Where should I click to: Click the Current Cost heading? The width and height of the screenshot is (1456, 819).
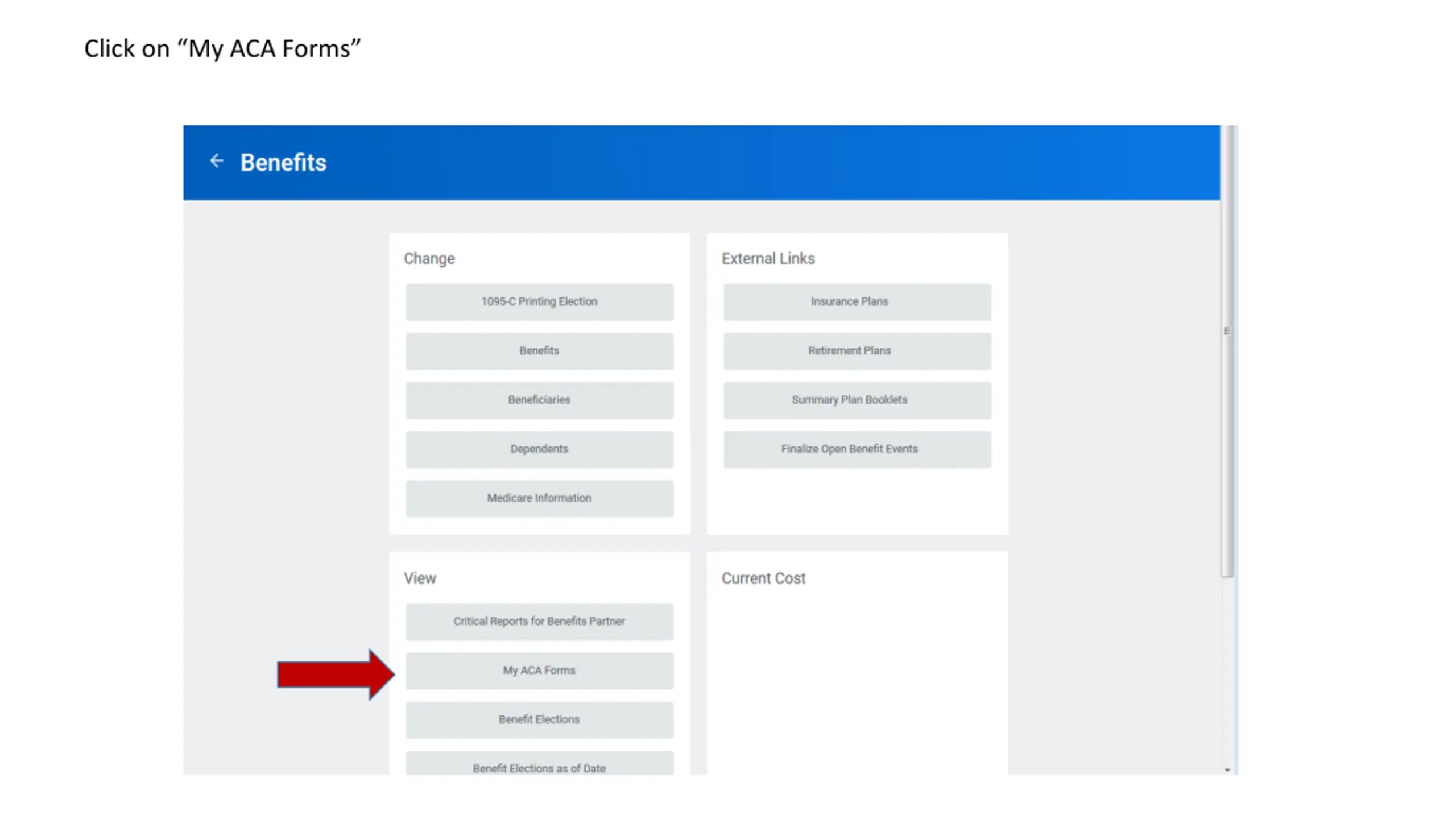(x=763, y=578)
